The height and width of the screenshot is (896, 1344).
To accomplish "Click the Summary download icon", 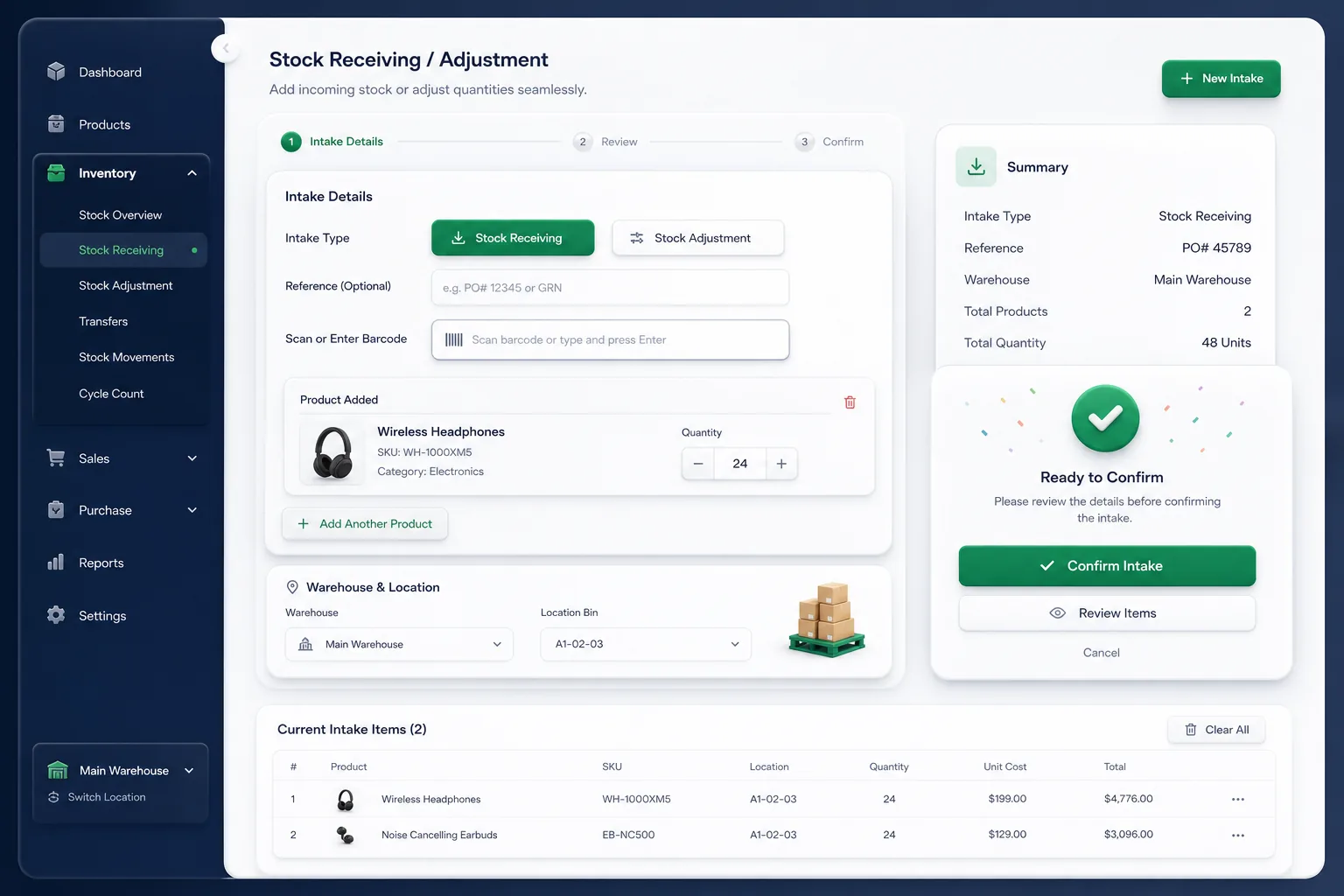I will 976,166.
